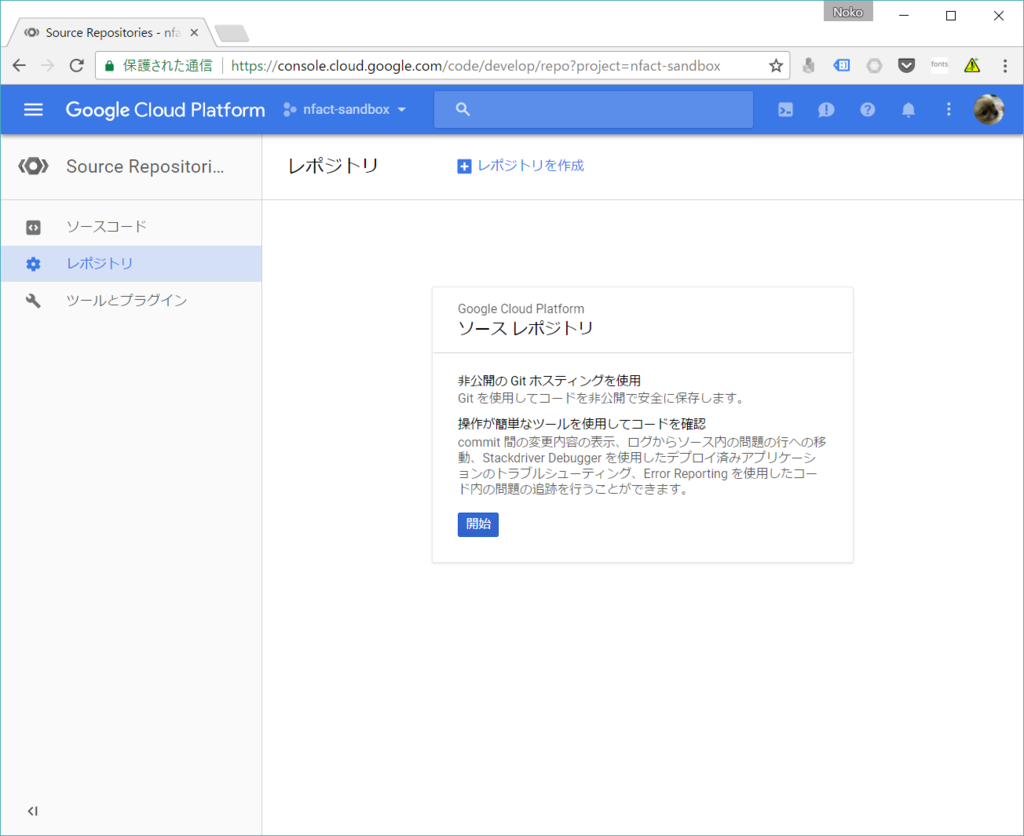Click the repository gear icon
The height and width of the screenshot is (836, 1024).
33,264
